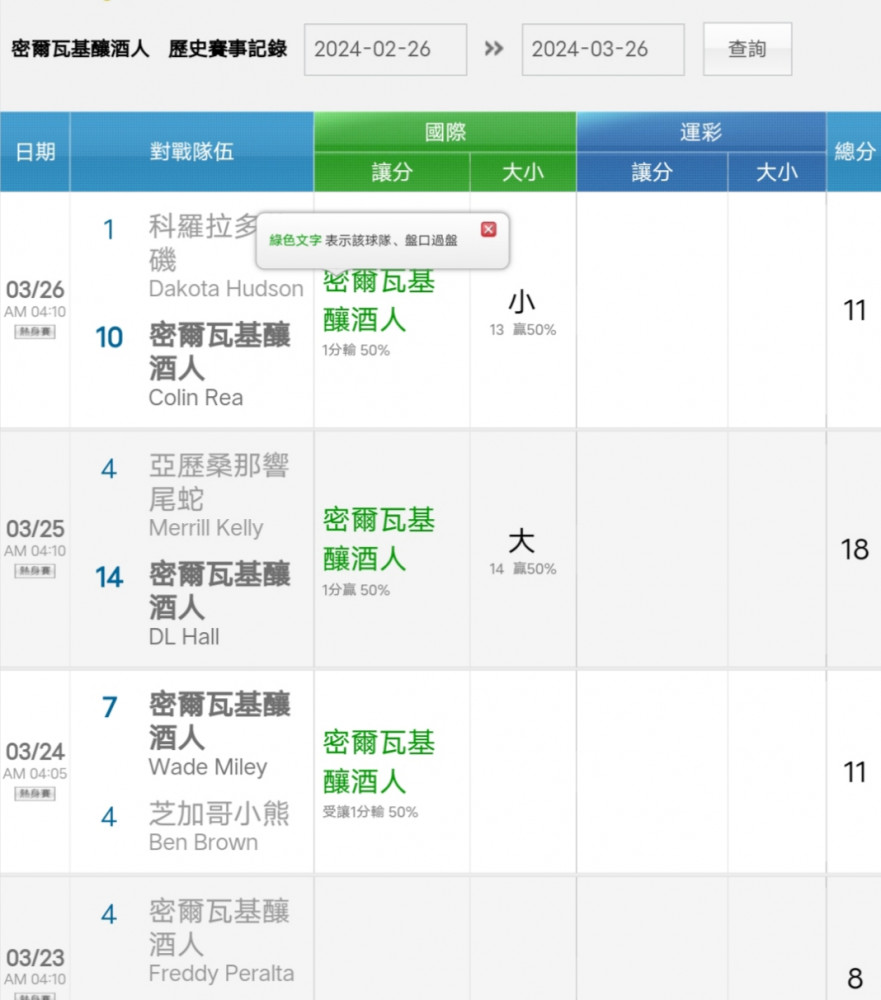
Task: Click pitcher name DL Hall
Action: 184,637
